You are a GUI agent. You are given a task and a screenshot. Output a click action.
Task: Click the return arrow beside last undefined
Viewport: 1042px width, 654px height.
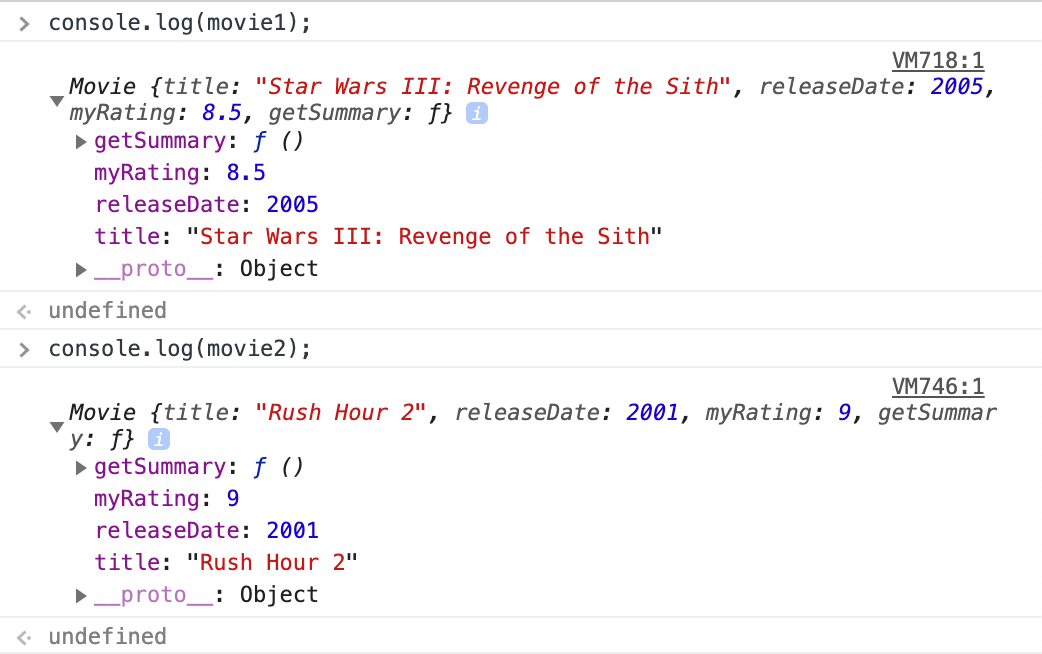(25, 638)
